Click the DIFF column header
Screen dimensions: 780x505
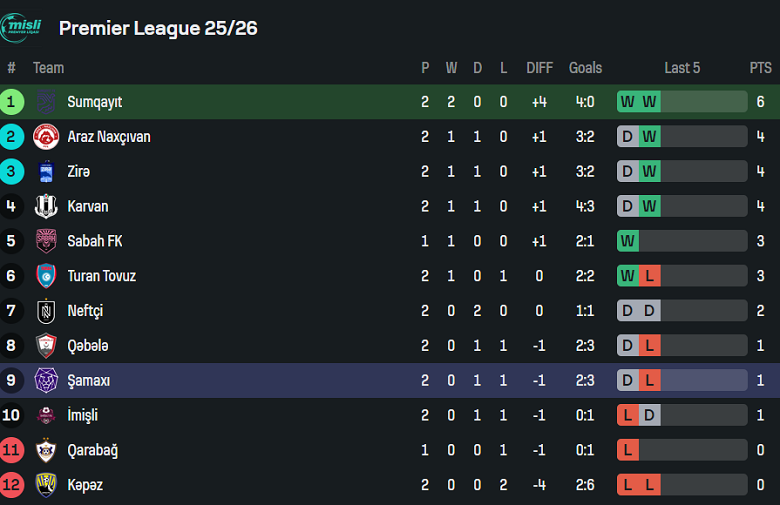click(539, 68)
